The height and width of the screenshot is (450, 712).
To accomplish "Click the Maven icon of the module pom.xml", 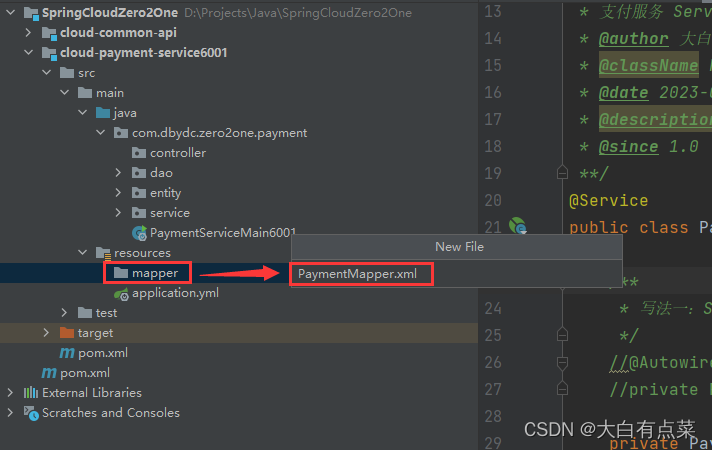I will [67, 353].
